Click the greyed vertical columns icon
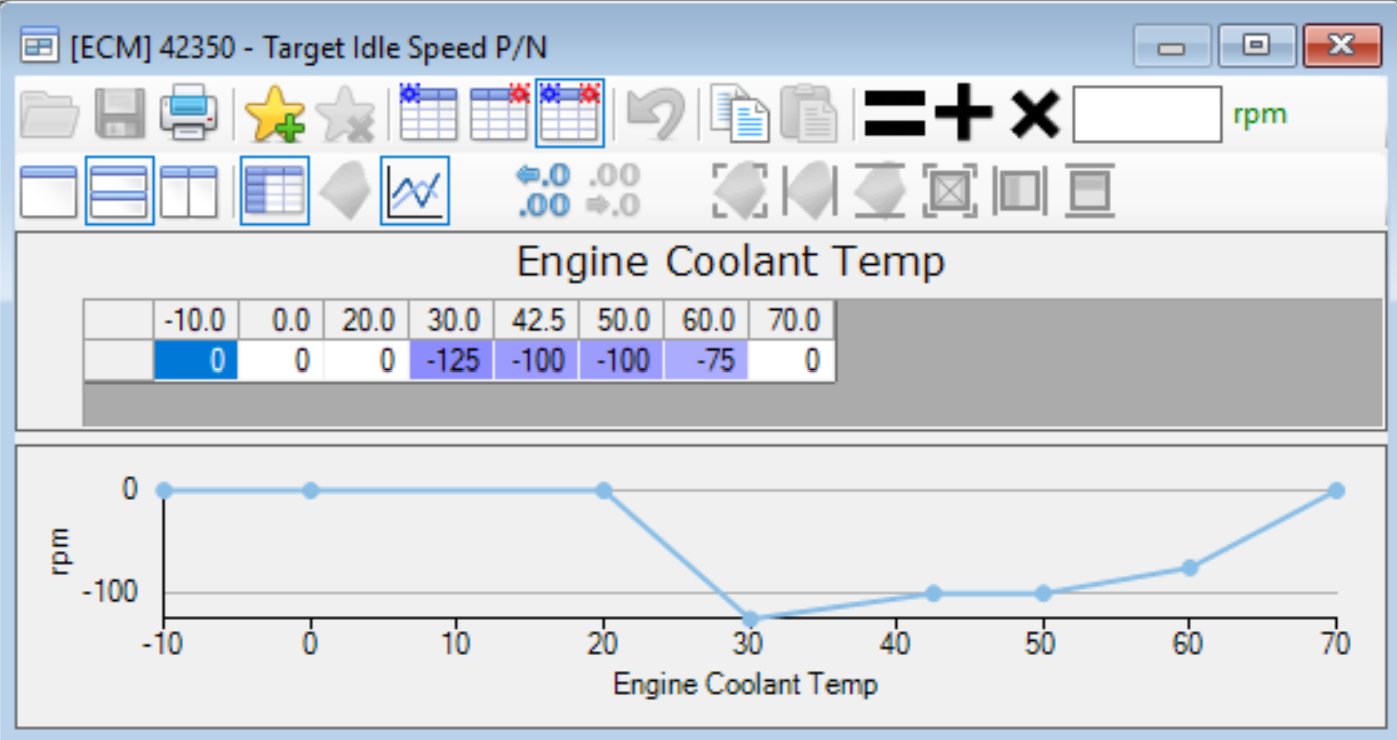Screen dimensions: 1397x740 [x=1019, y=190]
